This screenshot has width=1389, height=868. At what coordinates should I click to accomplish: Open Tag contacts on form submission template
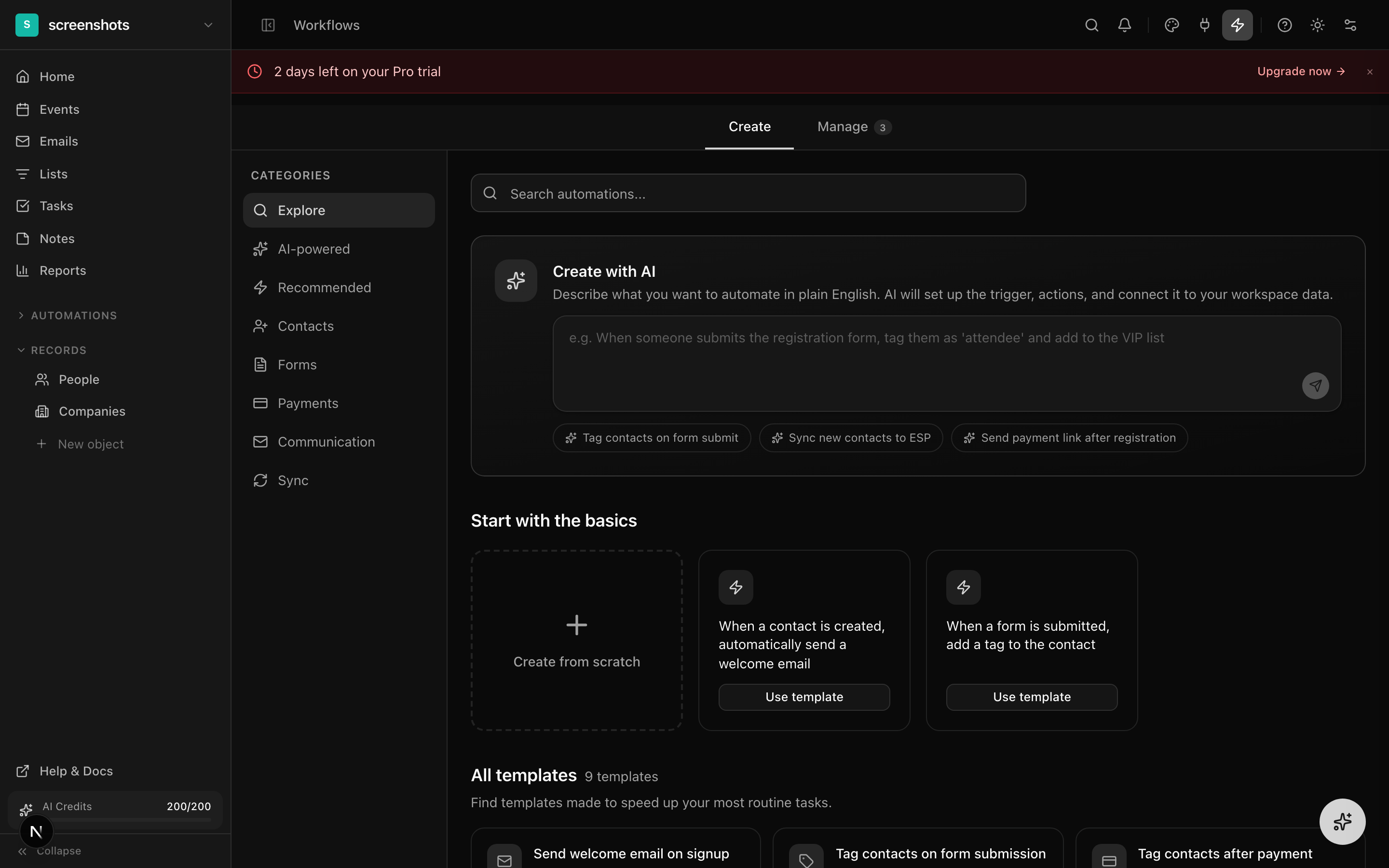(918, 849)
